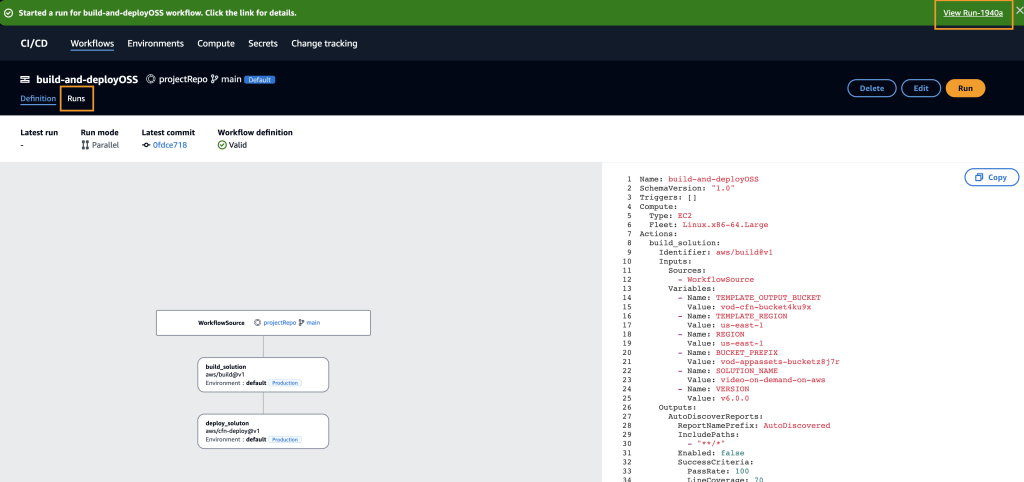This screenshot has height=482, width=1024.
Task: Open the Environments tab
Action: (x=155, y=44)
